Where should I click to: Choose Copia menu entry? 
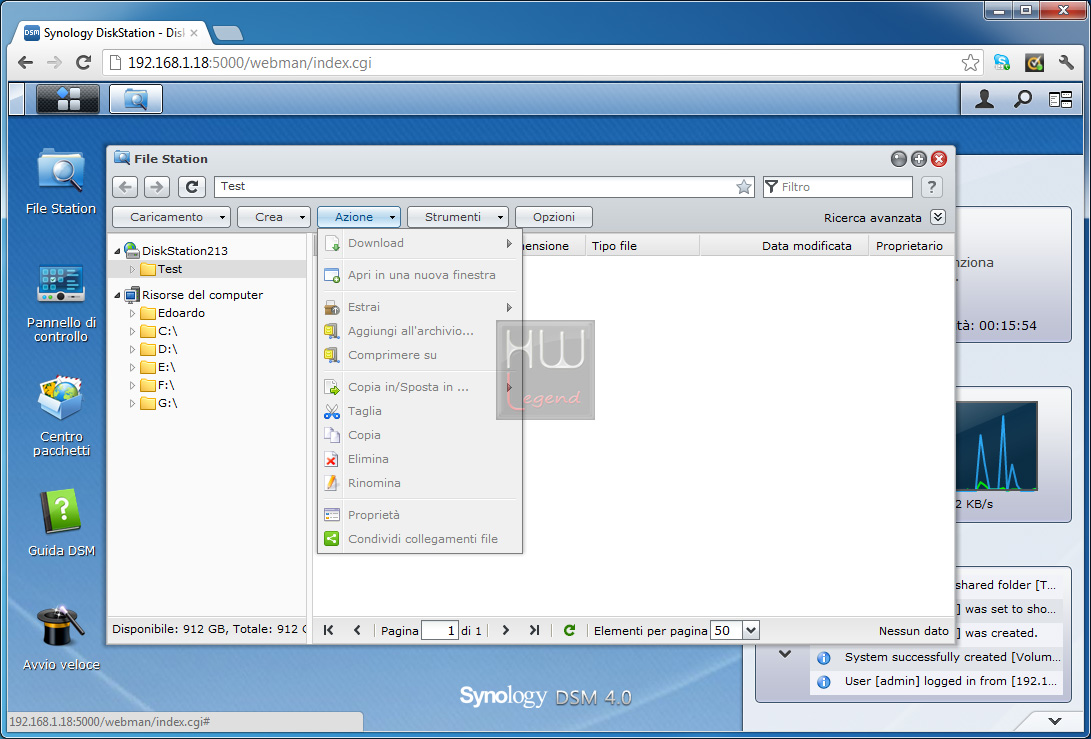420,435
